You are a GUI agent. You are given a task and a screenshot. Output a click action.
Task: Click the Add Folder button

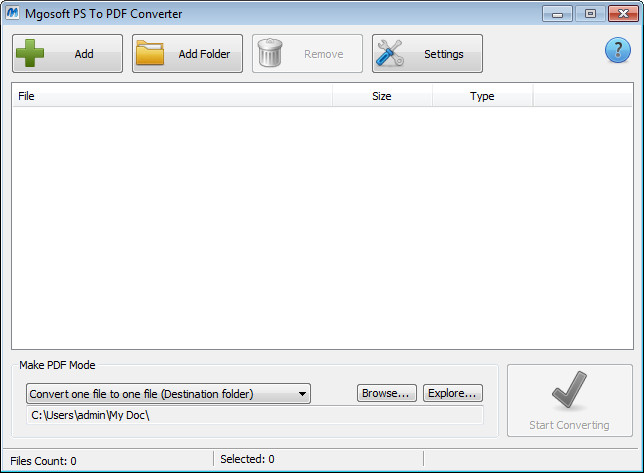[x=187, y=54]
